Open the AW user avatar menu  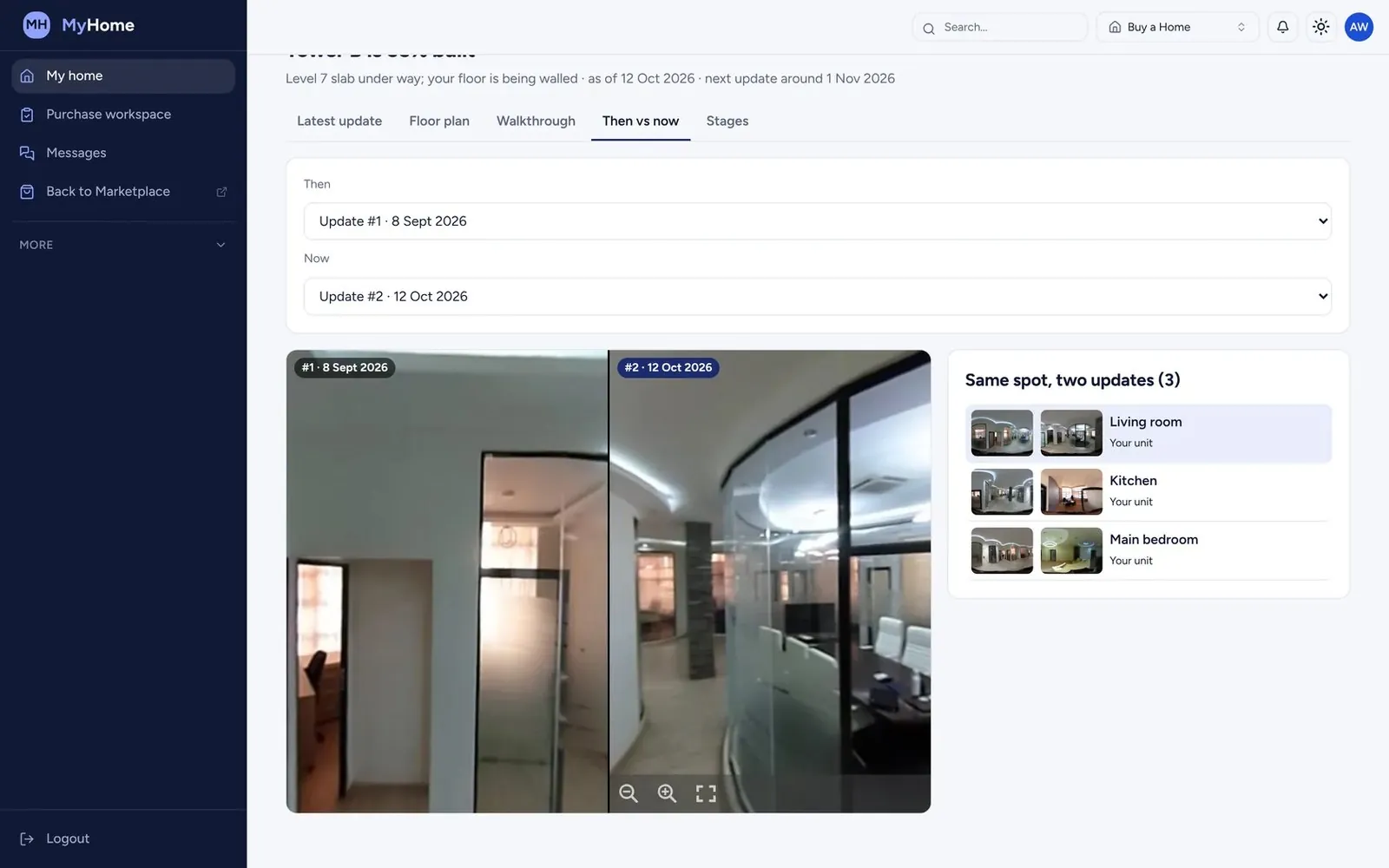(x=1359, y=27)
